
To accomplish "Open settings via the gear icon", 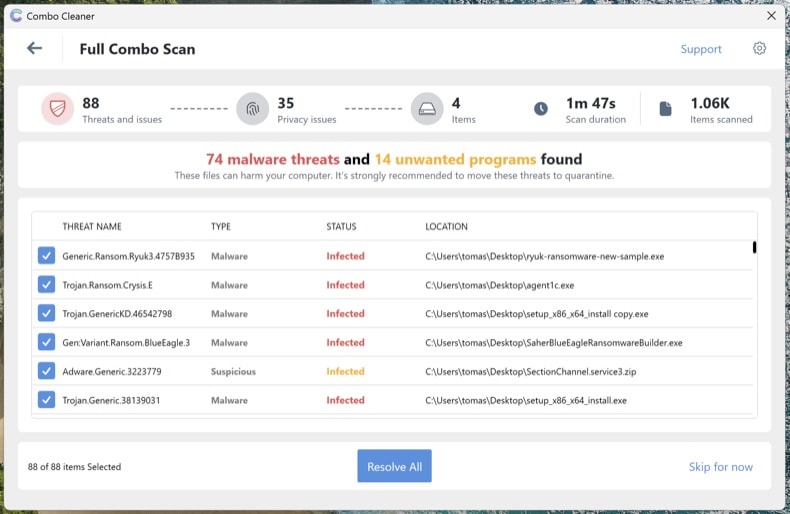I will coord(759,48).
